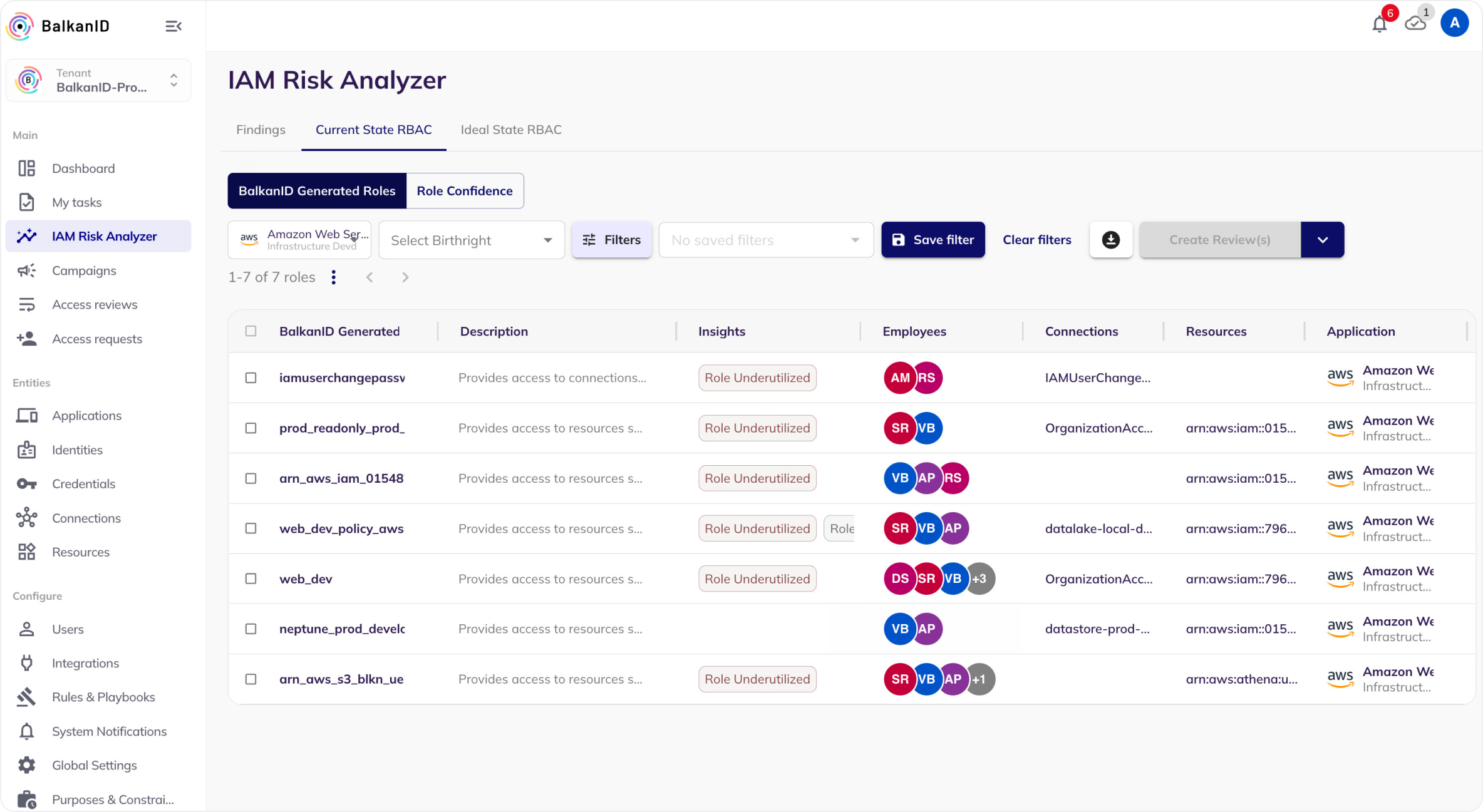Open Global Settings gear icon
This screenshot has width=1483, height=812.
27,765
